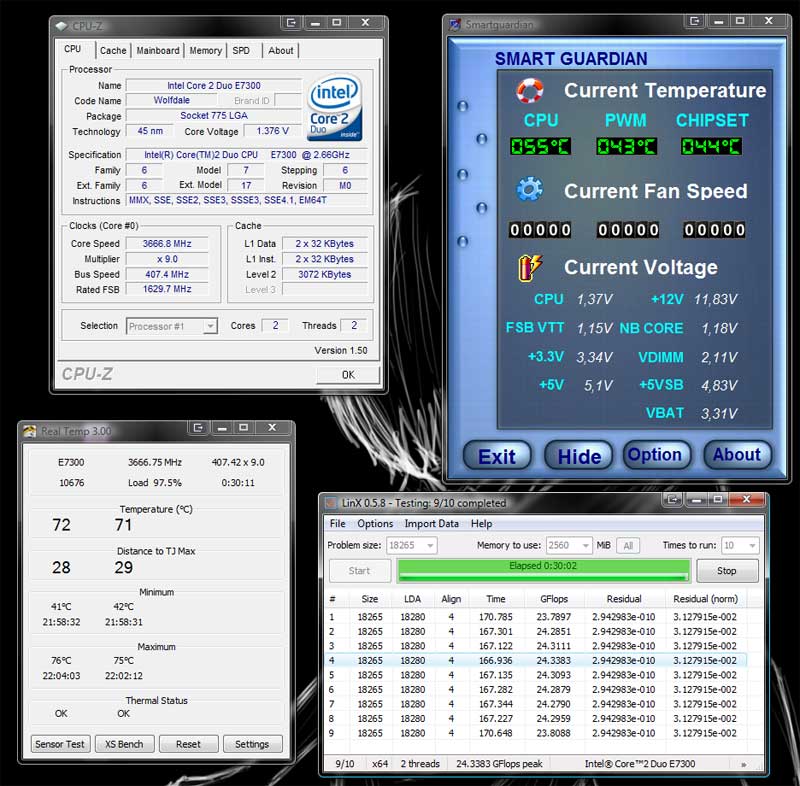
Task: Click Exit in Smart Guardian
Action: pyautogui.click(x=497, y=456)
